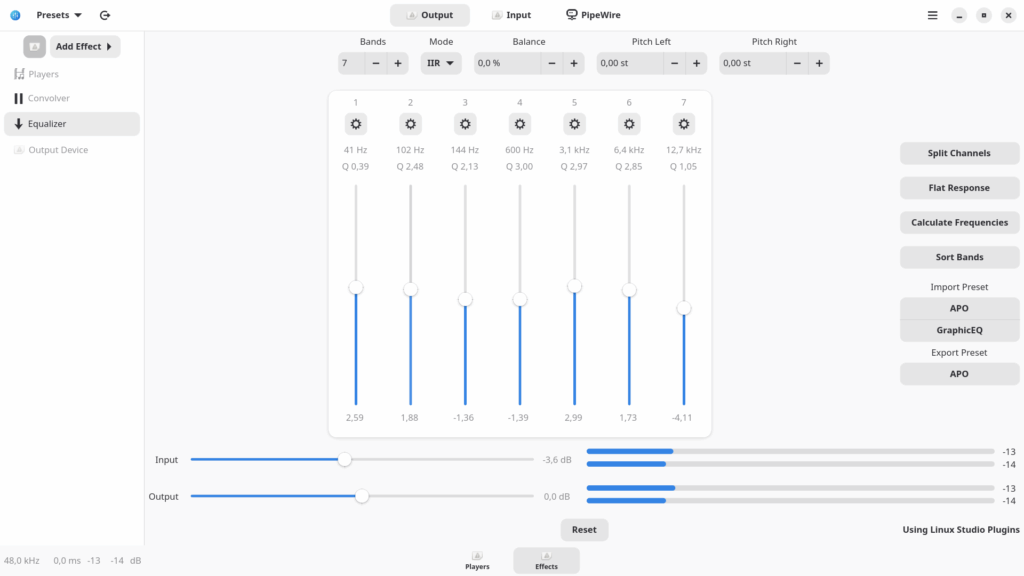The image size is (1024, 576).
Task: Toggle the global bypass button left of Add Effect
Action: pos(35,46)
